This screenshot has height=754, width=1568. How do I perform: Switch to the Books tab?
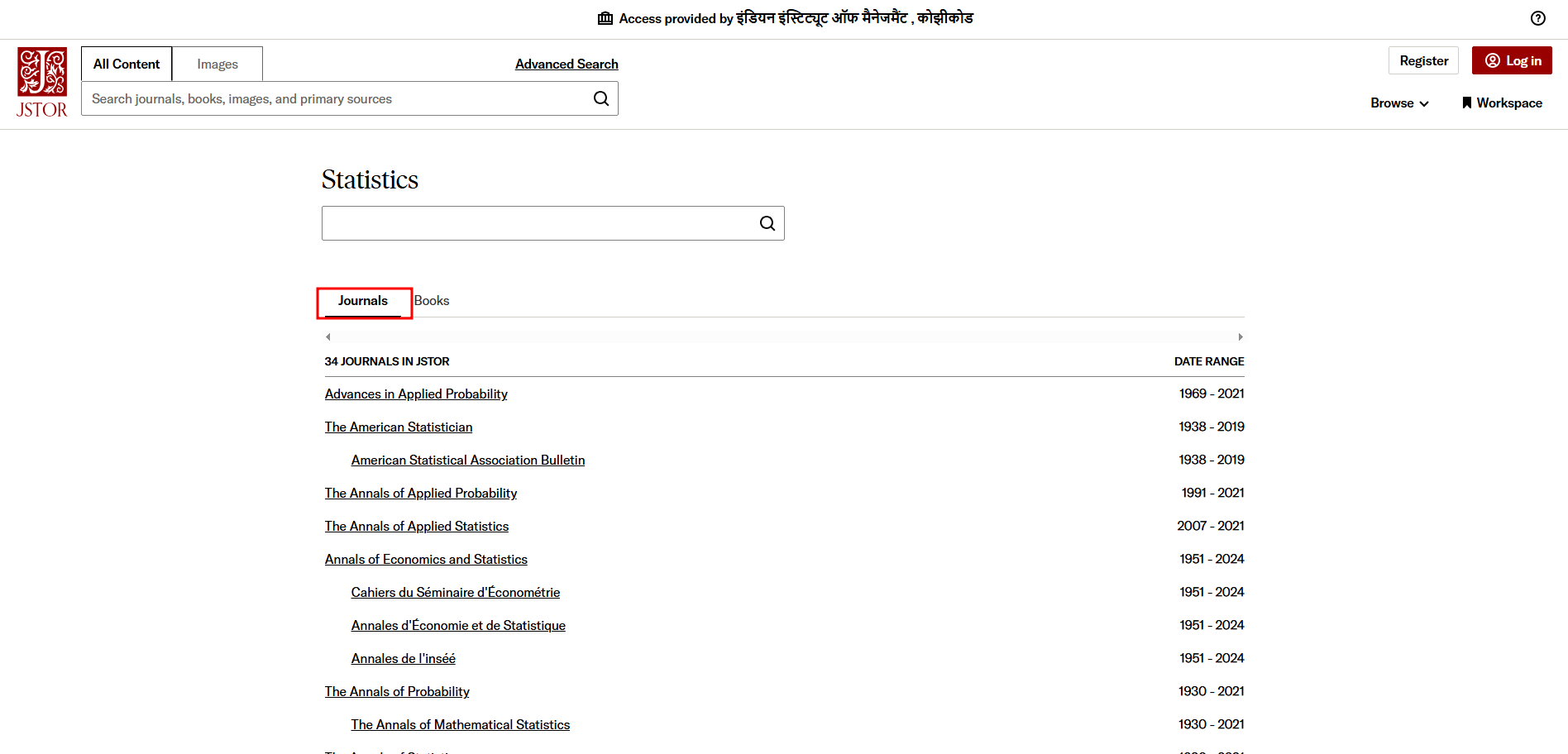[x=432, y=301]
